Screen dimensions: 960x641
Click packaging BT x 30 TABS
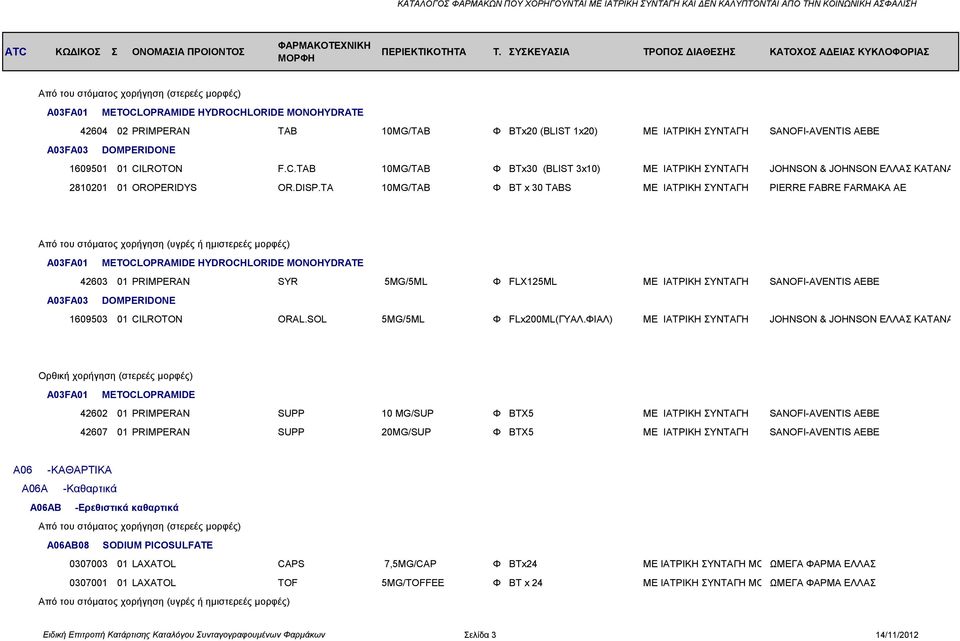coord(540,187)
